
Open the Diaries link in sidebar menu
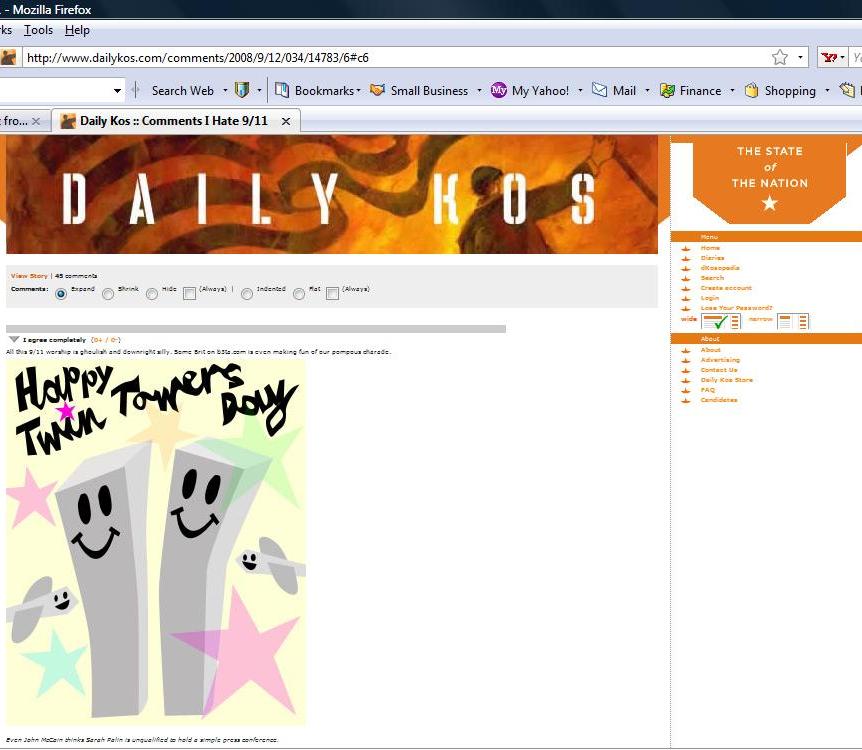712,258
